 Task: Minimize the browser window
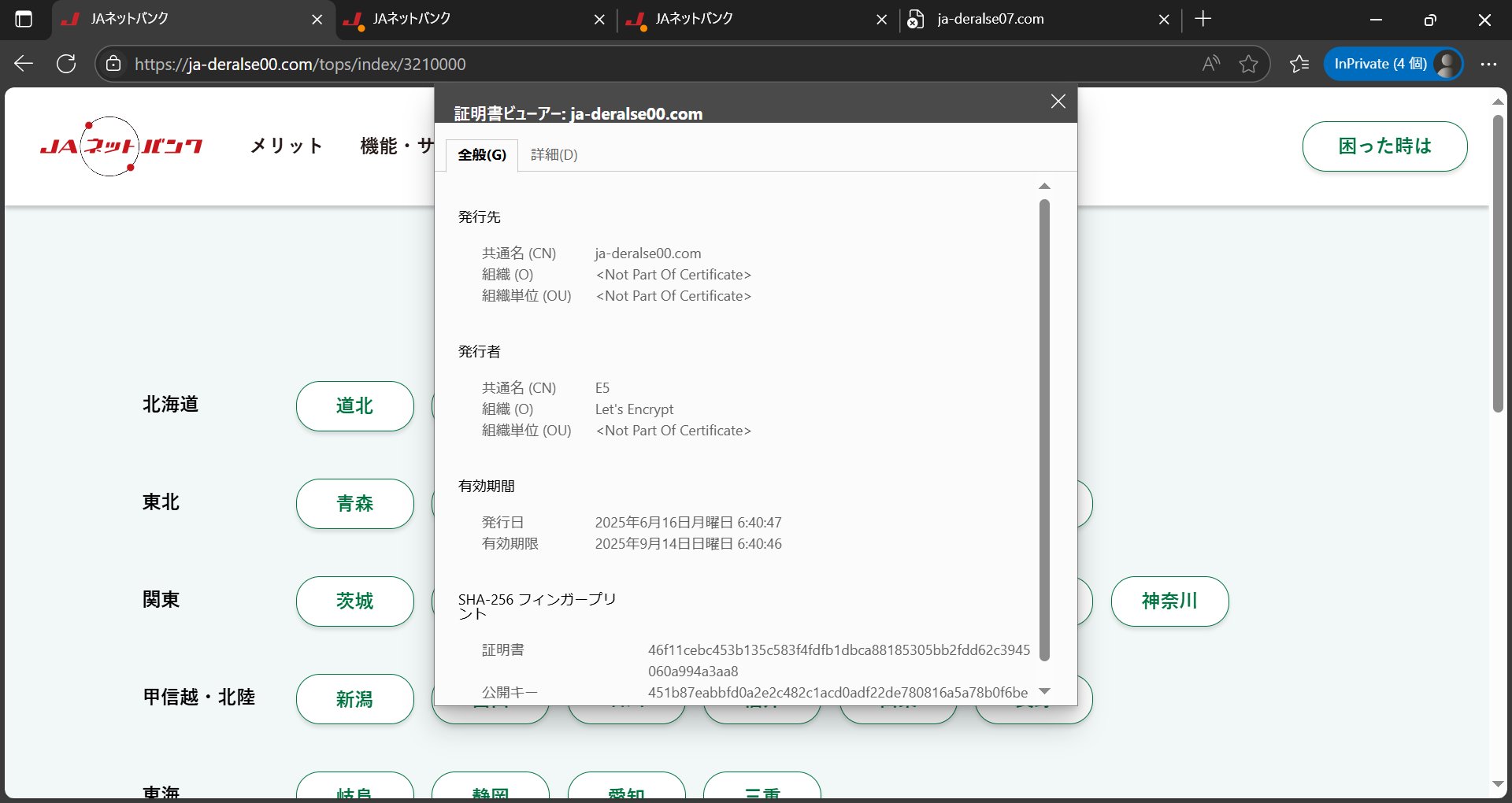pos(1377,20)
